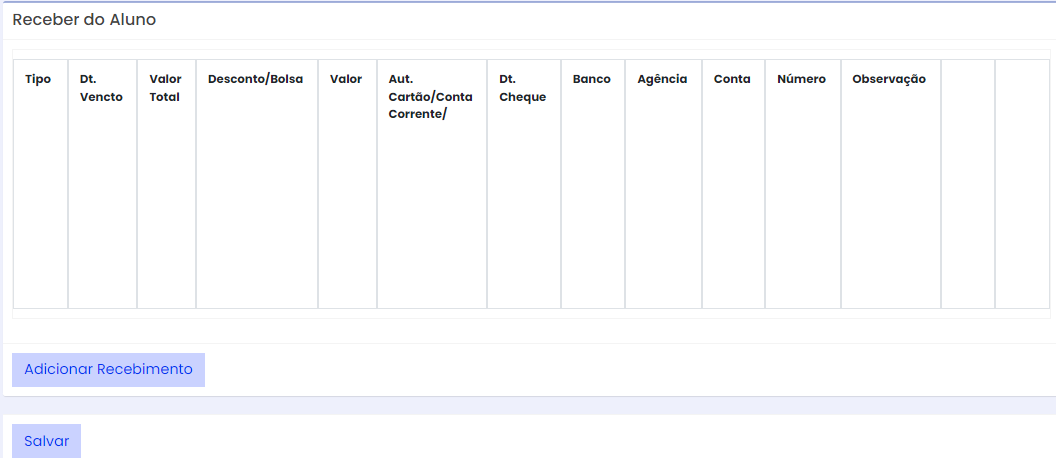Click the Conta column header
This screenshot has height=458, width=1056.
[732, 79]
